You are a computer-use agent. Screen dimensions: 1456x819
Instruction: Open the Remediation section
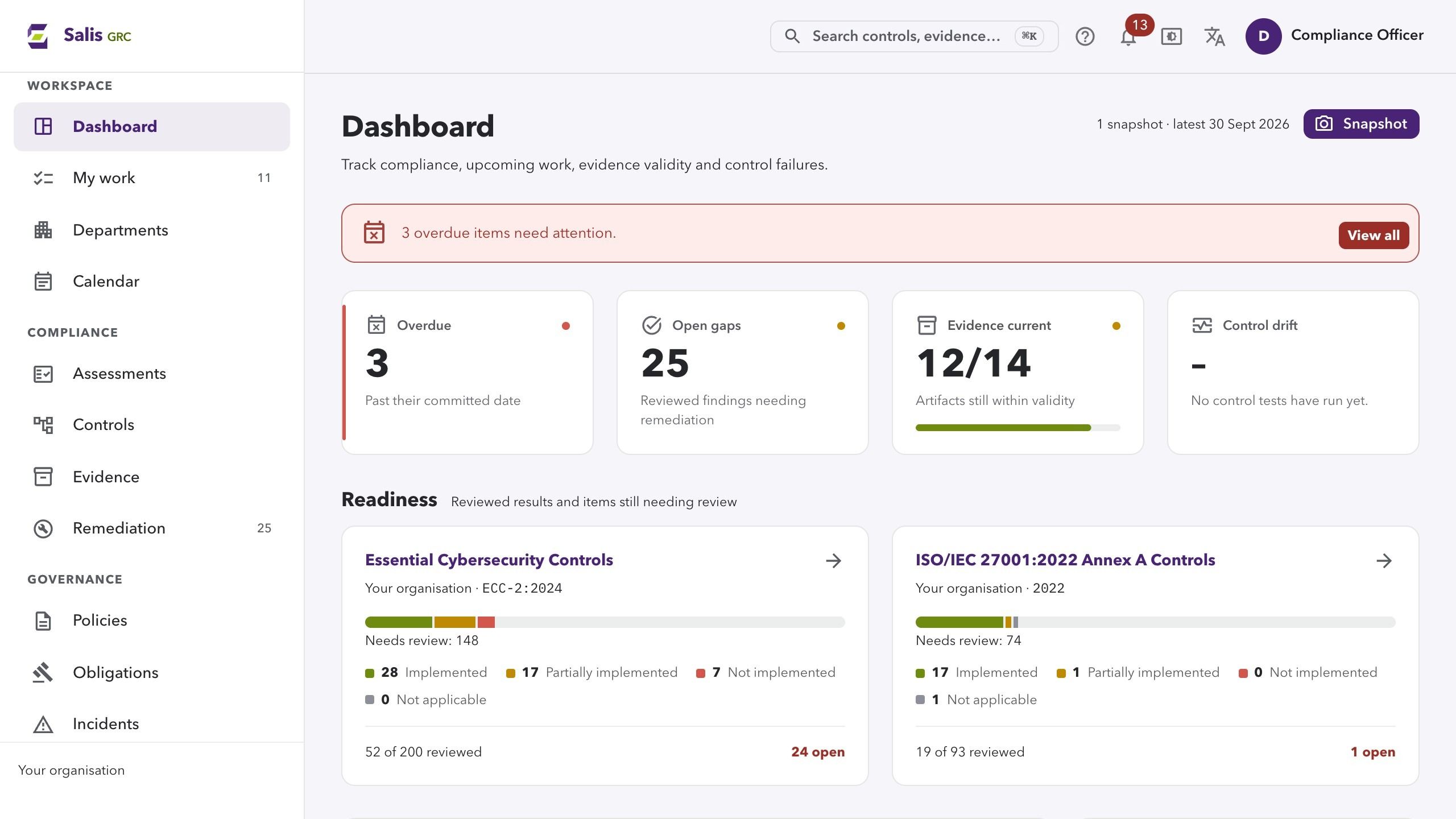click(x=152, y=528)
